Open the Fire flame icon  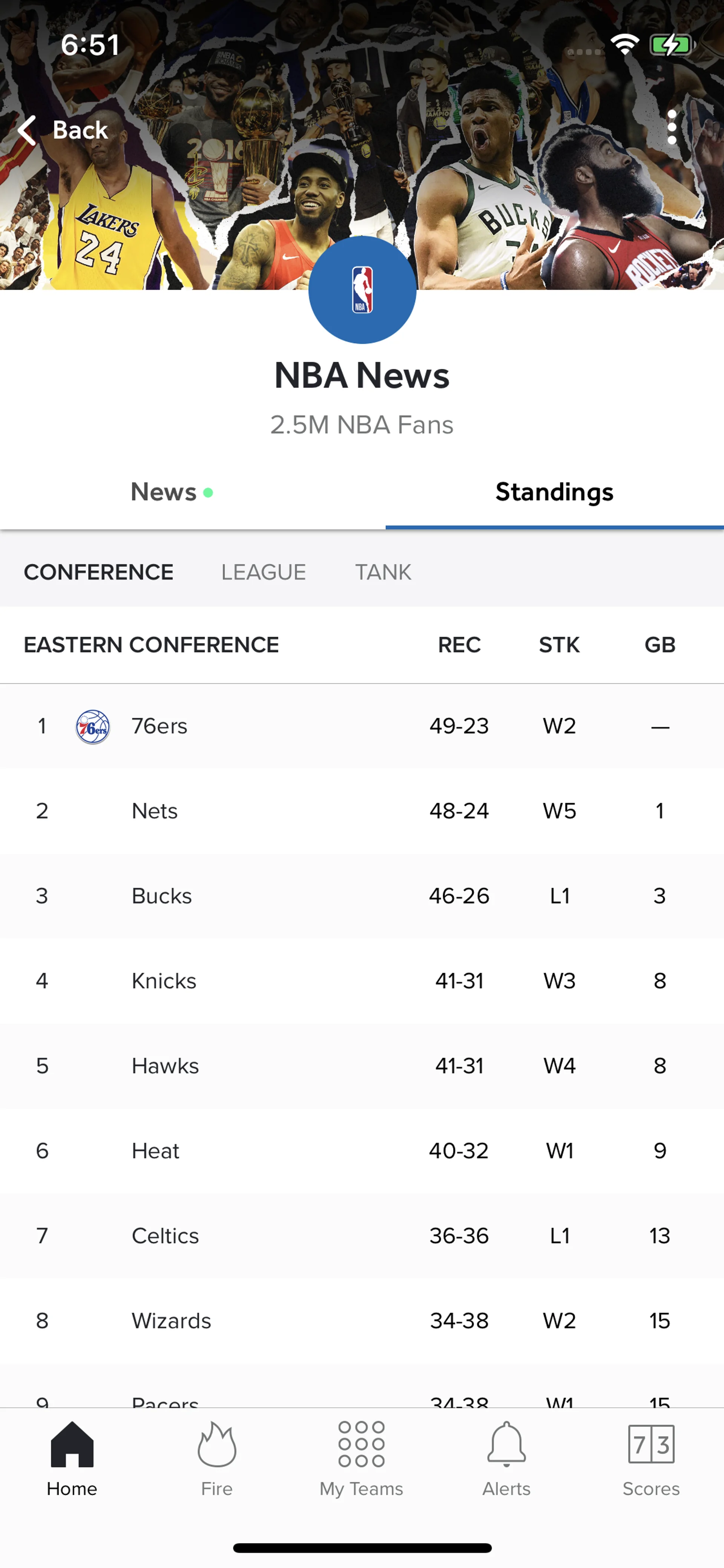pyautogui.click(x=216, y=1444)
